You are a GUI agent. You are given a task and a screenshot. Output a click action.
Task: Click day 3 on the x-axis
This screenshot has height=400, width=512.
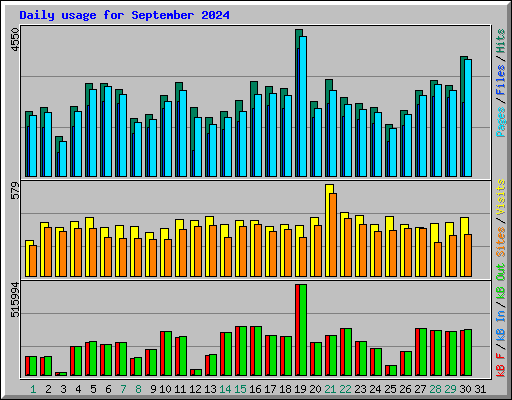[x=63, y=389]
